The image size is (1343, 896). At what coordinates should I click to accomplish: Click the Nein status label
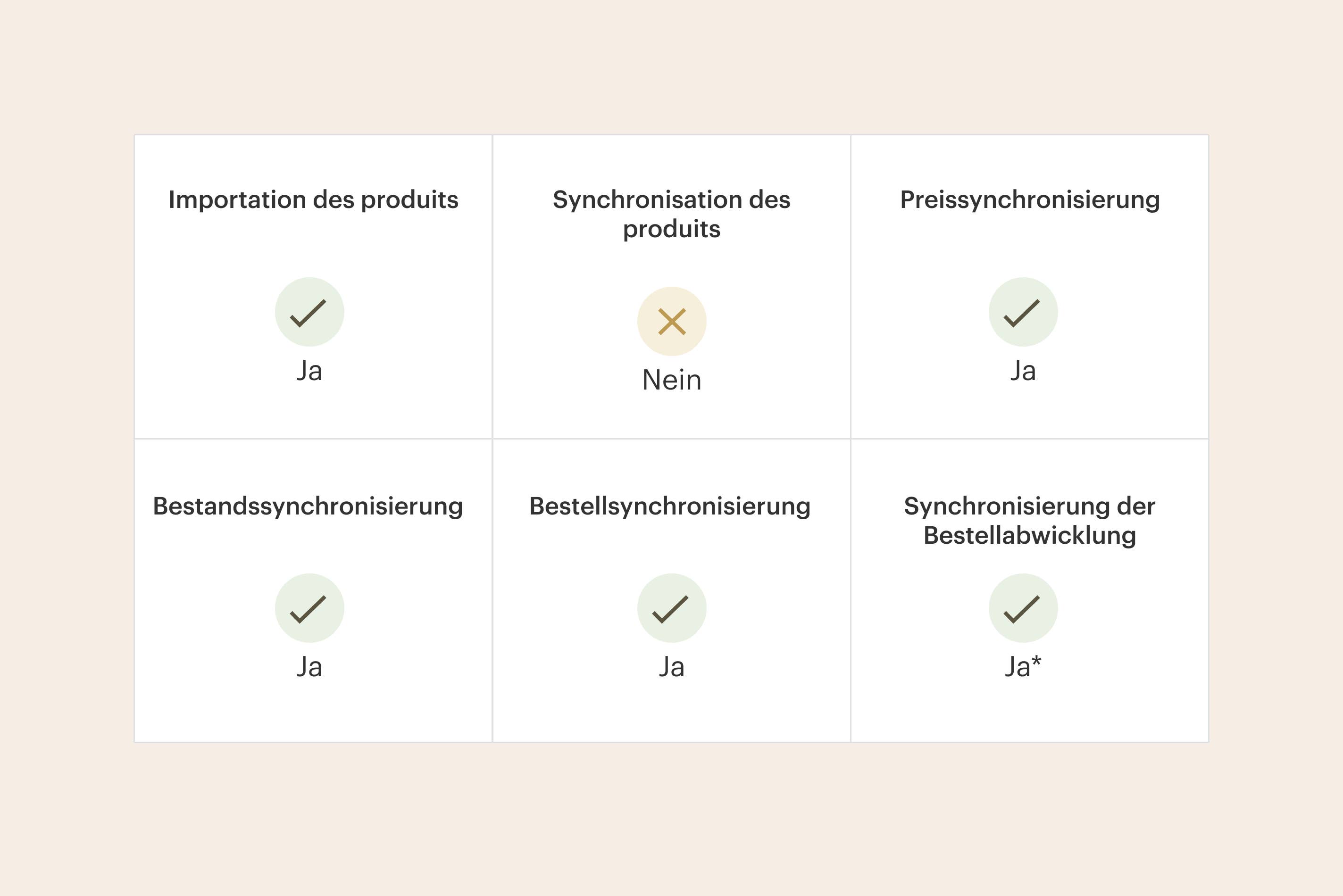click(x=672, y=380)
